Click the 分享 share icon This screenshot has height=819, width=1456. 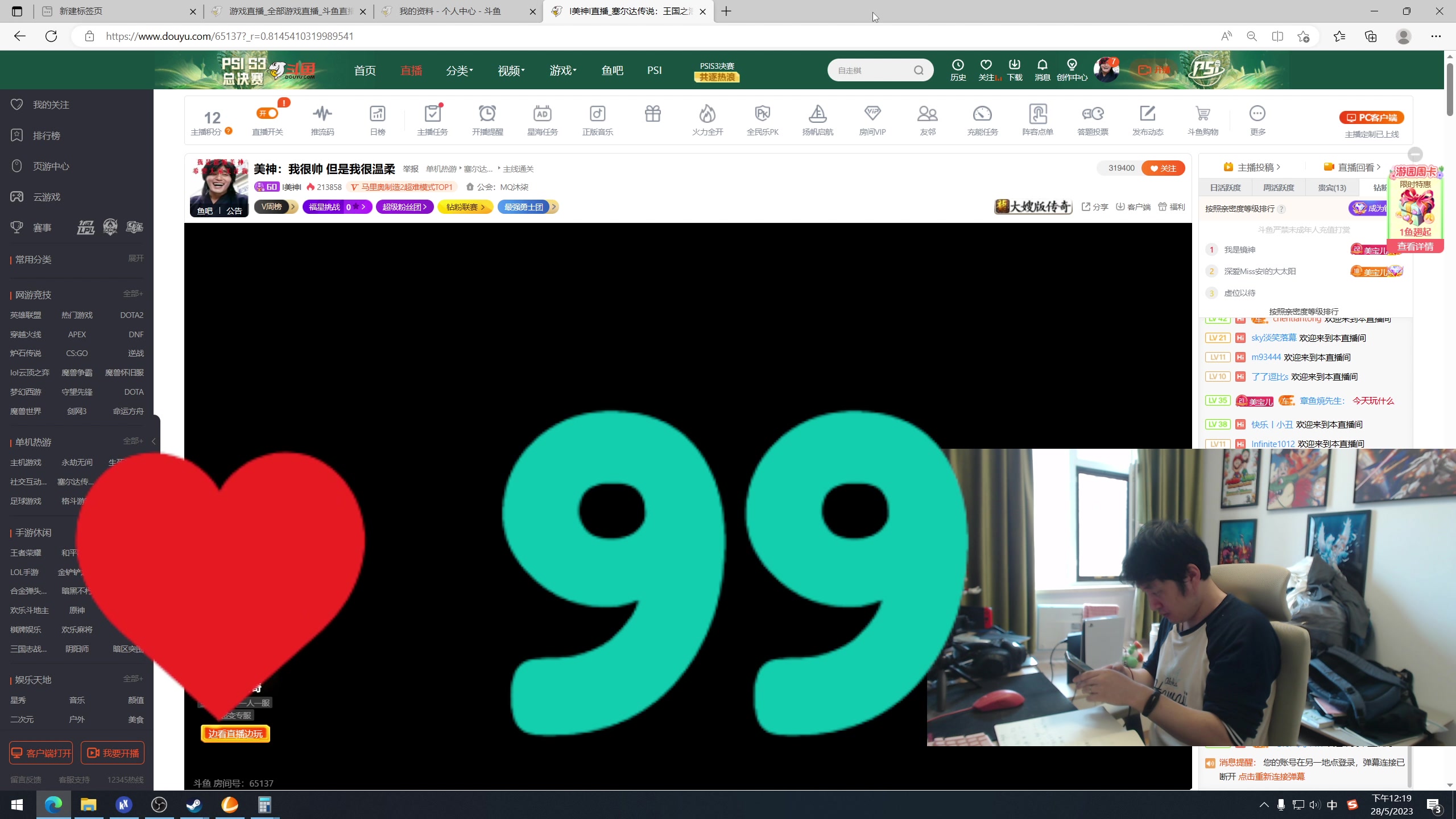coord(1095,207)
